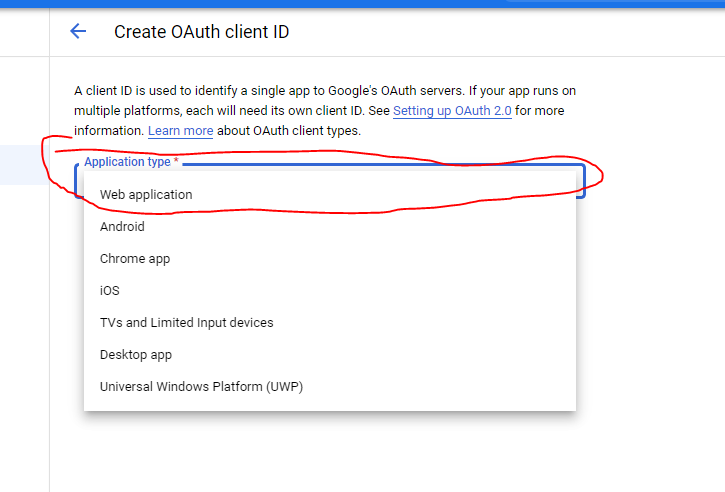Image resolution: width=725 pixels, height=492 pixels.
Task: Select Desktop app as application type
Action: tap(136, 354)
